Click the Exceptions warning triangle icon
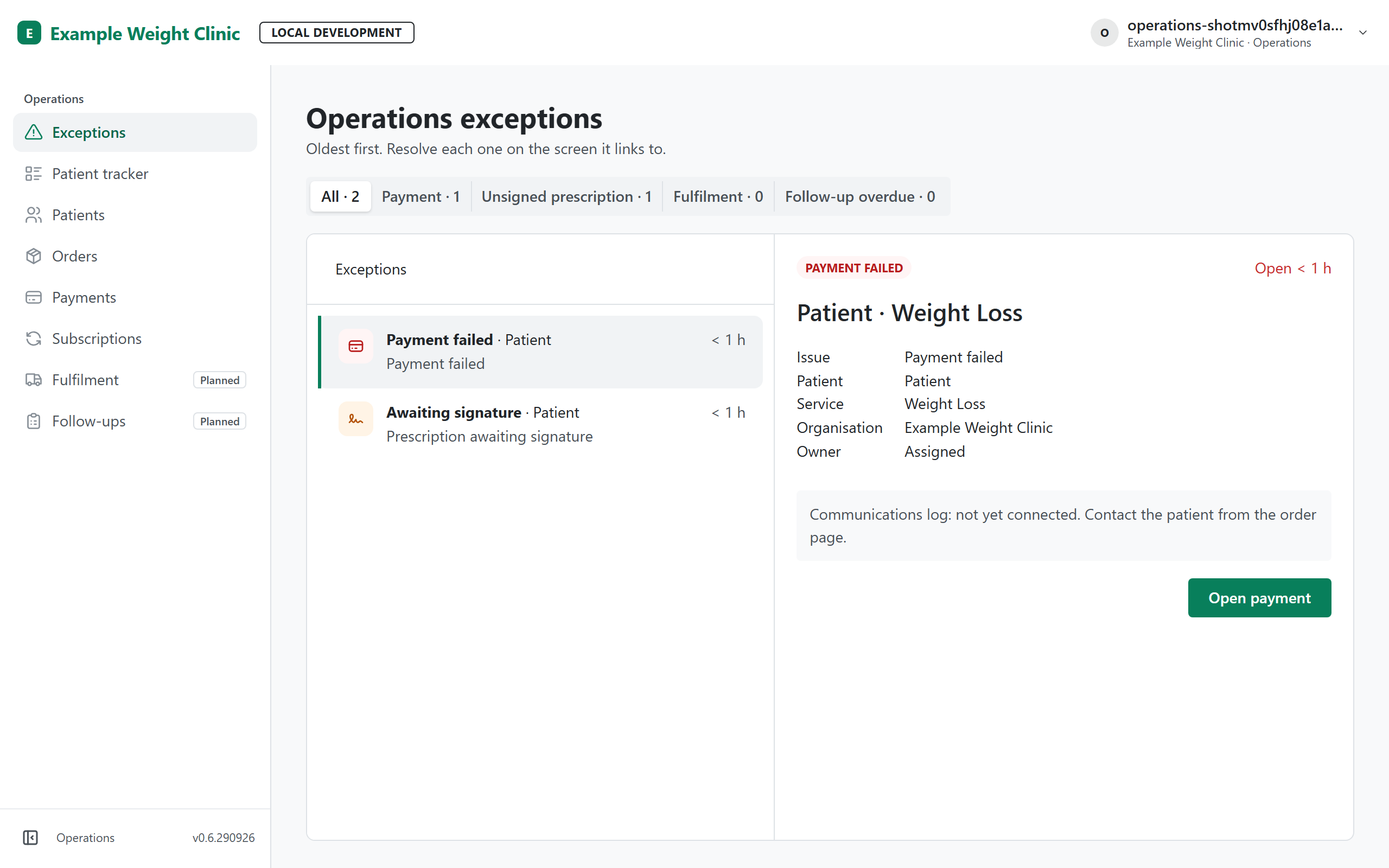Image resolution: width=1389 pixels, height=868 pixels. tap(34, 132)
